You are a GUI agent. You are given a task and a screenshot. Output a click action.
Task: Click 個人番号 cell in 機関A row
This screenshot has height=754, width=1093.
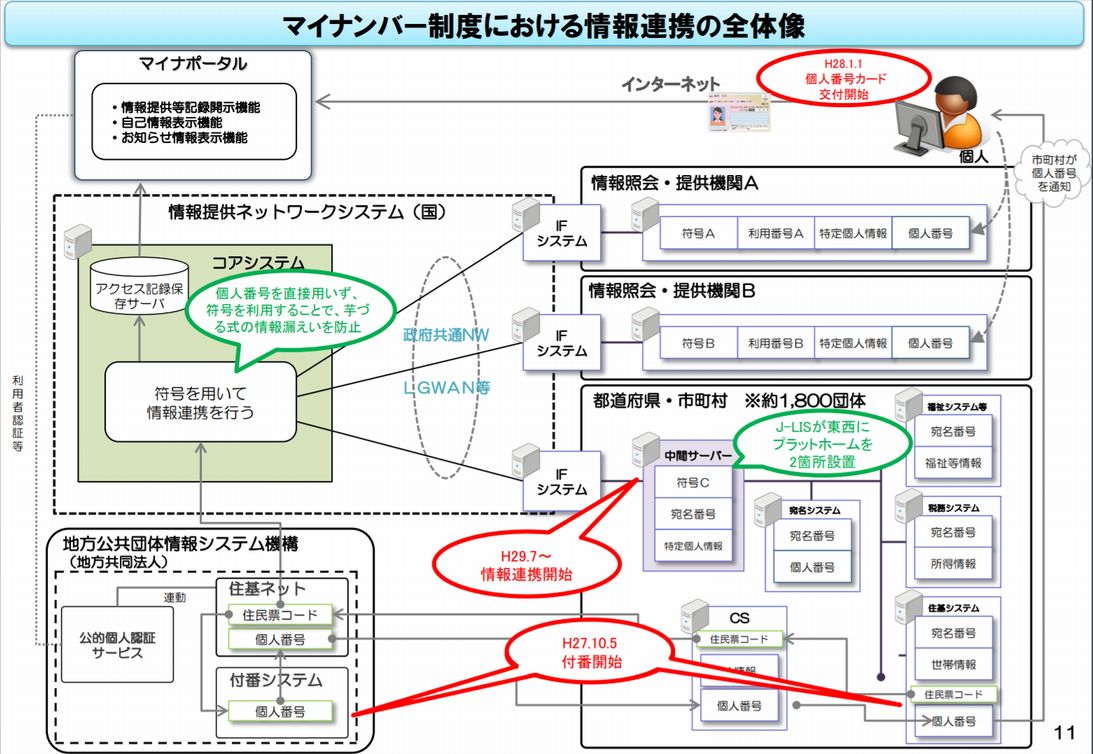(x=931, y=233)
